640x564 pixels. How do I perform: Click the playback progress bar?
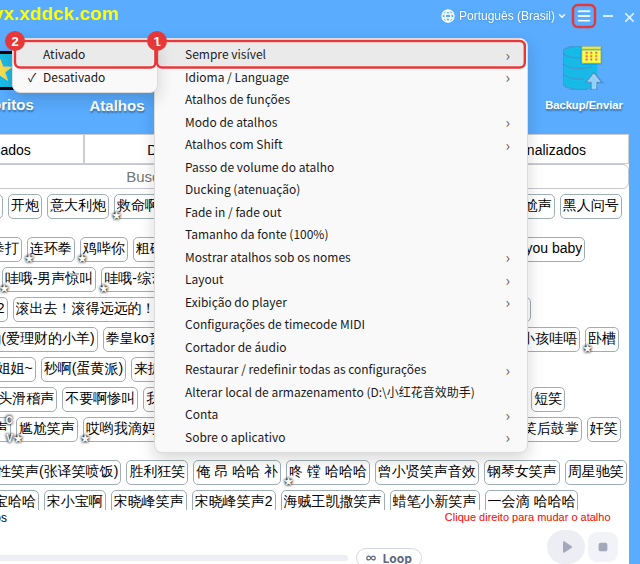pyautogui.click(x=173, y=557)
